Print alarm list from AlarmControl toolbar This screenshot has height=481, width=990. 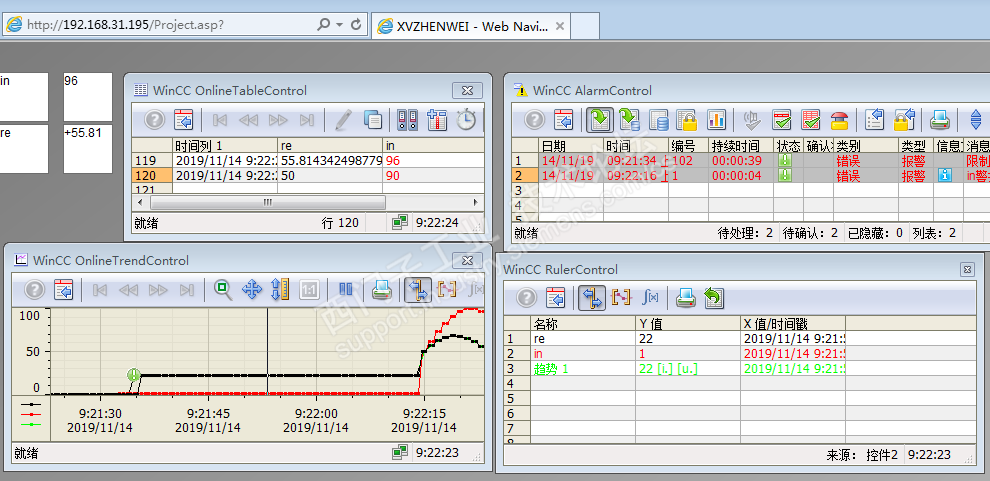point(941,119)
